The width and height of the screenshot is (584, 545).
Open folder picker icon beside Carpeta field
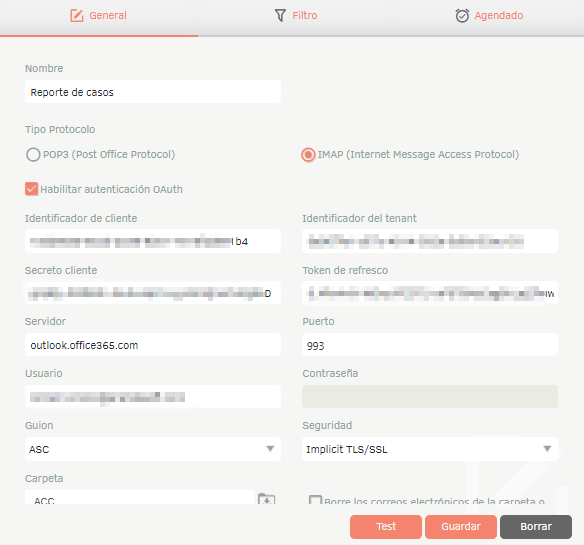267,498
